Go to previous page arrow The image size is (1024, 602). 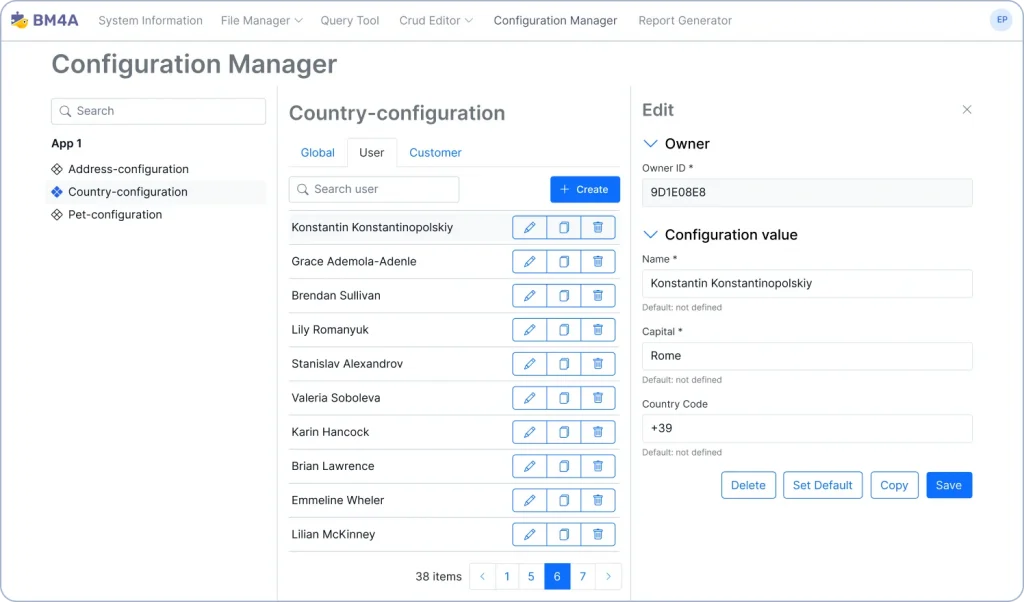(x=483, y=577)
